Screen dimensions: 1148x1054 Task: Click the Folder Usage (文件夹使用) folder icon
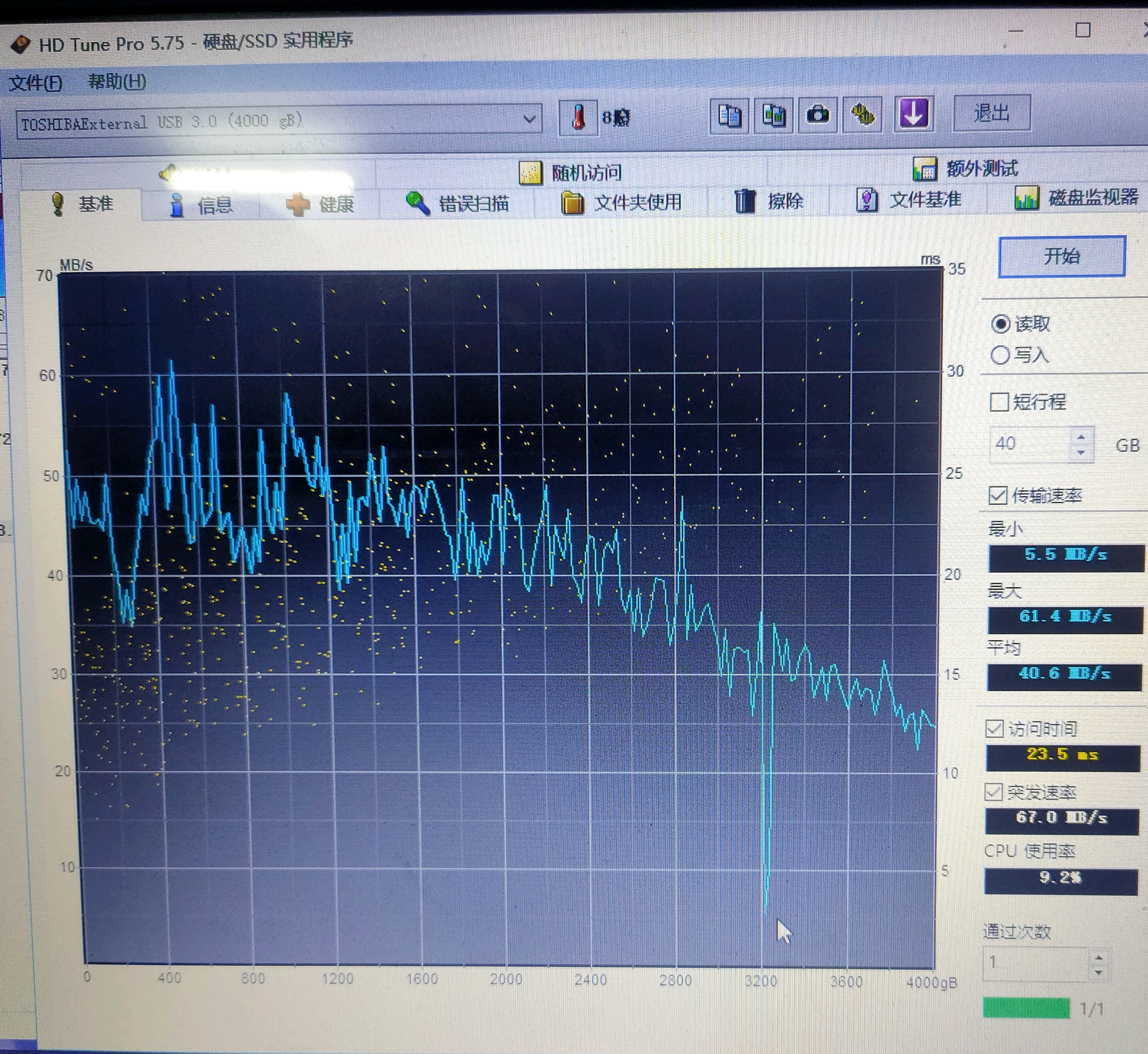573,203
